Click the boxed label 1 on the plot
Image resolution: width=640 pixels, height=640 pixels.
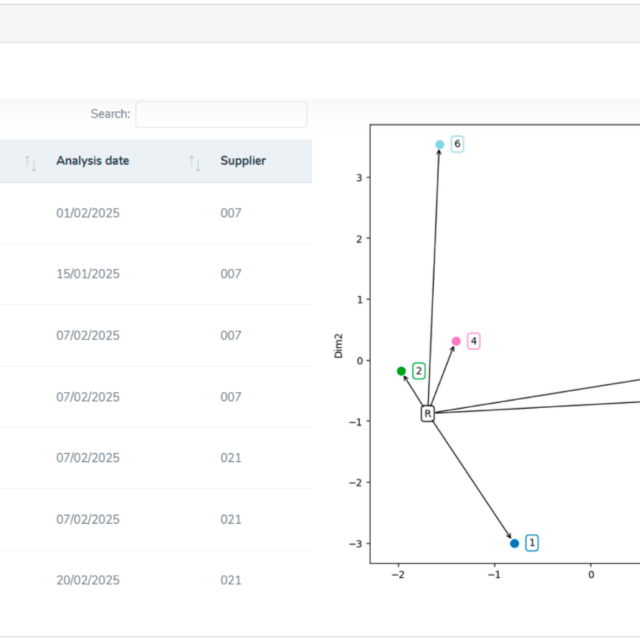point(532,543)
